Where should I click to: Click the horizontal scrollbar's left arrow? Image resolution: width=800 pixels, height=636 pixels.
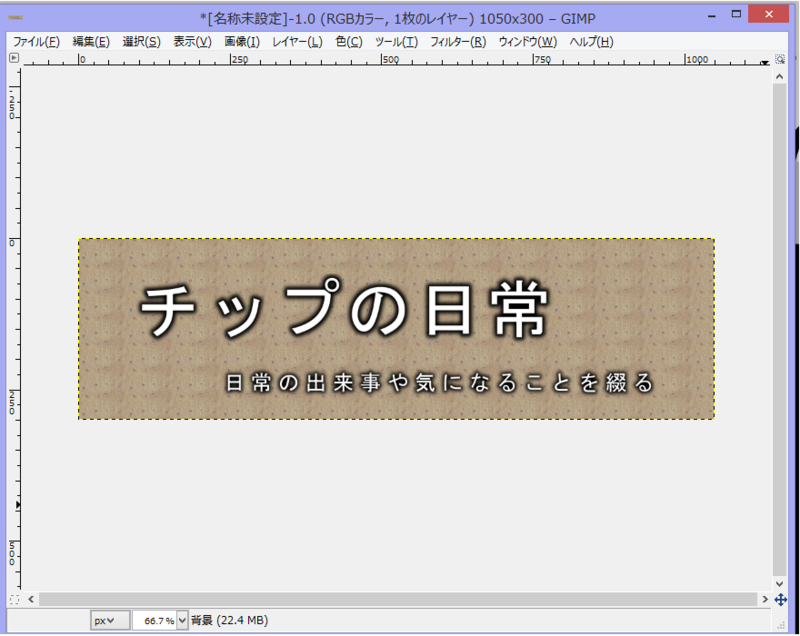(29, 598)
